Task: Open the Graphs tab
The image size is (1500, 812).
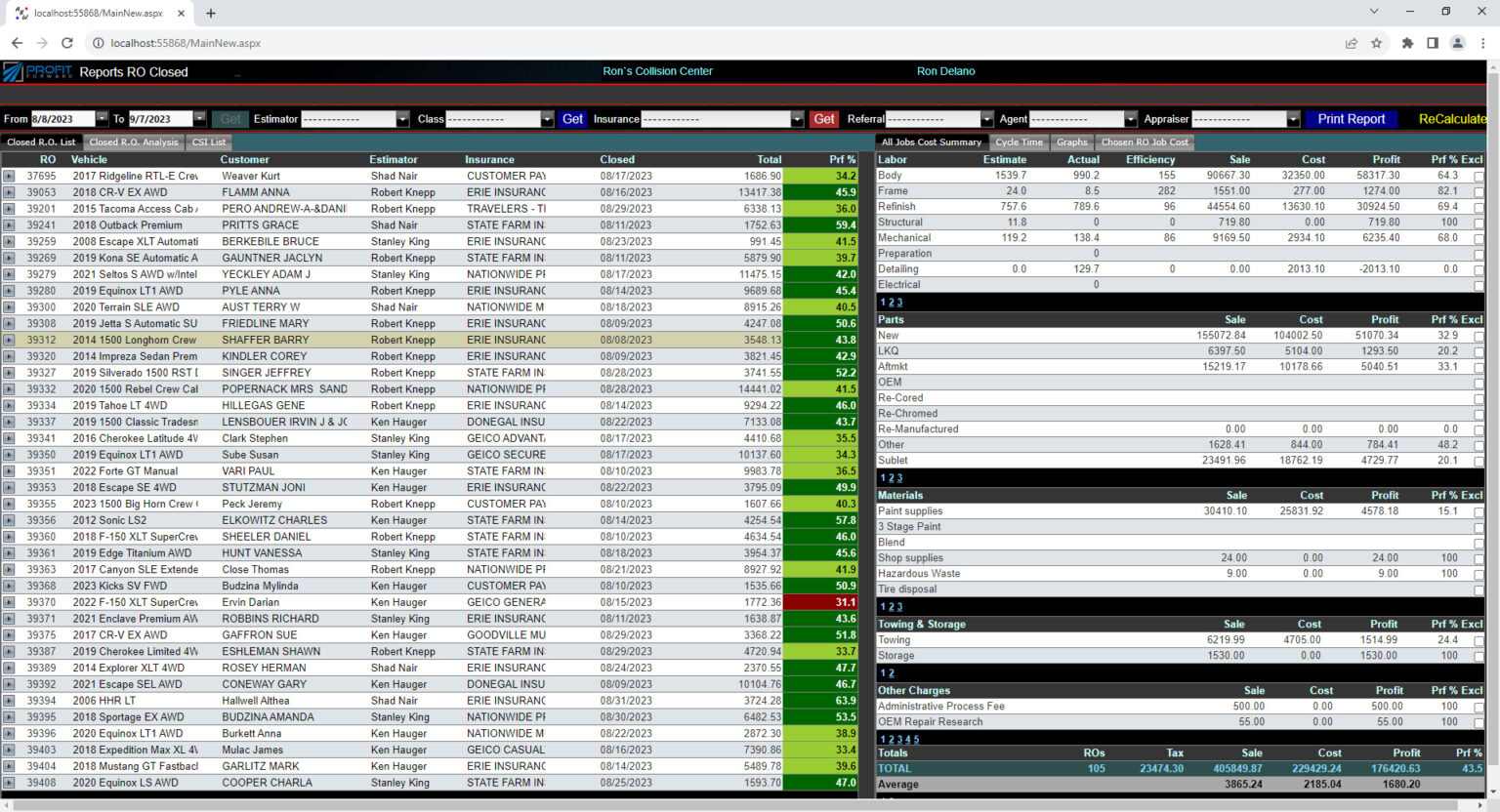Action: pyautogui.click(x=1071, y=142)
